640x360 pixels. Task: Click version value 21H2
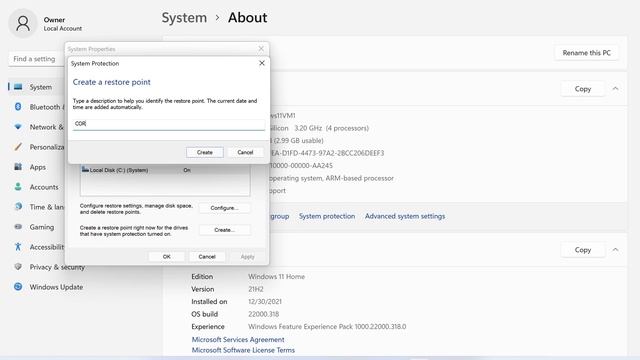(x=256, y=289)
